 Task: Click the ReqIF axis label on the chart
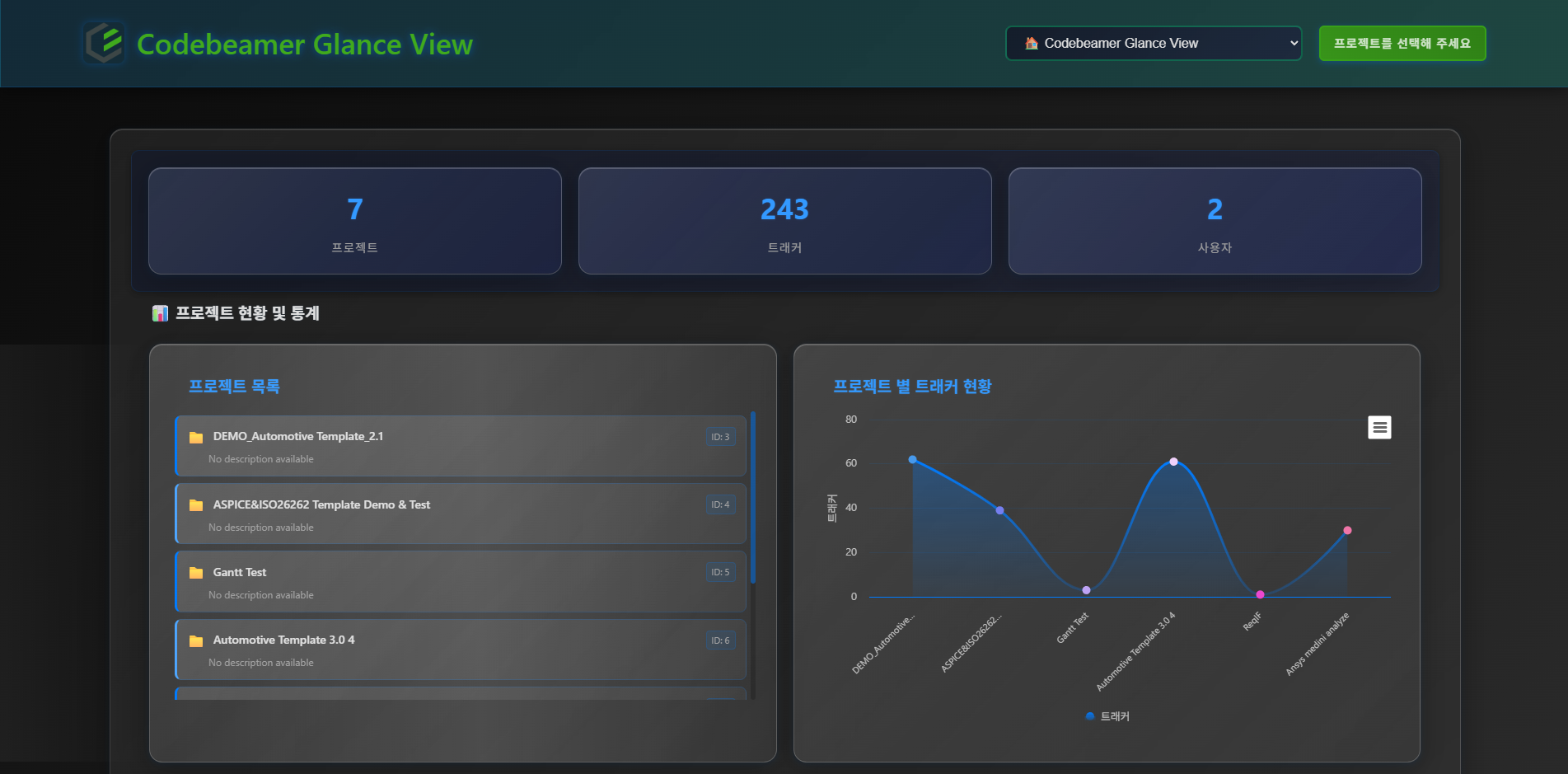[1252, 621]
